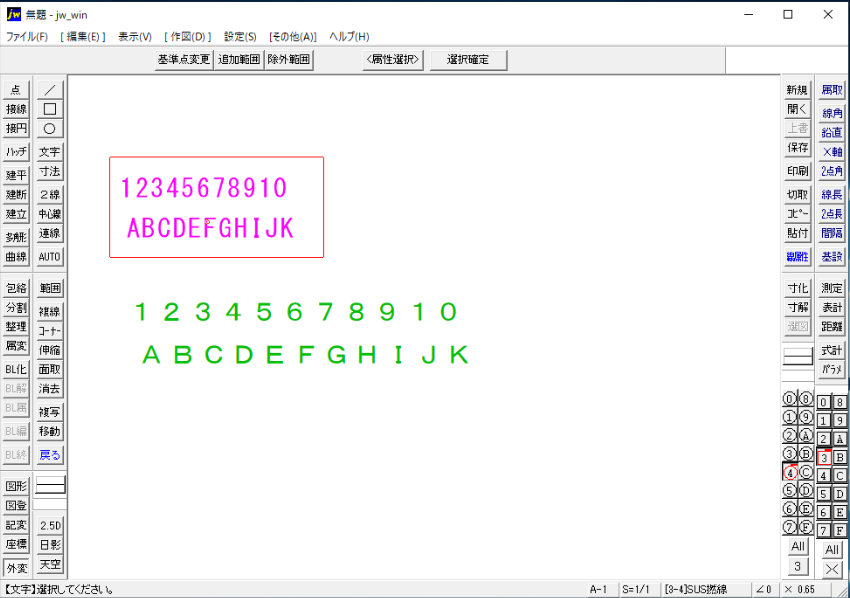The image size is (850, 598).
Task: Click the [3-4]SUS撚線 layer status field
Action: (706, 589)
